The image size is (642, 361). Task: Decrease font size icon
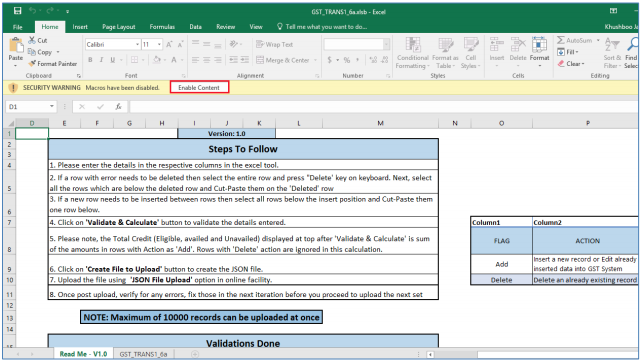click(180, 44)
